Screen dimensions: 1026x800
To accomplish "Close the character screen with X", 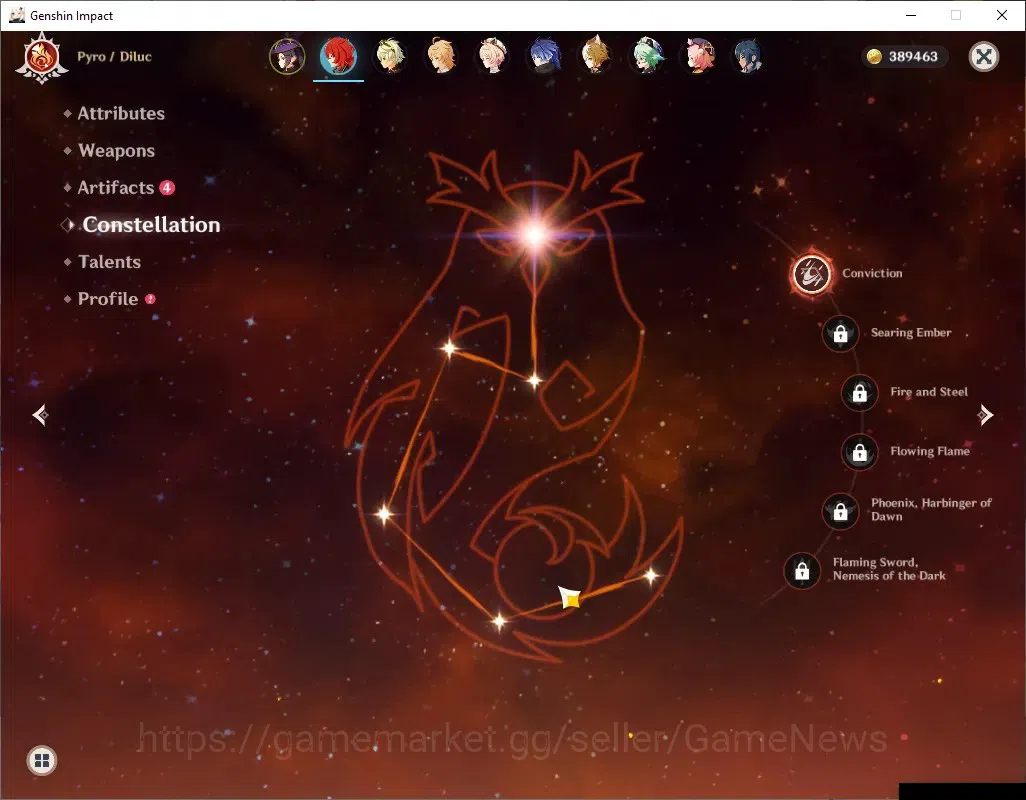I will [x=983, y=57].
